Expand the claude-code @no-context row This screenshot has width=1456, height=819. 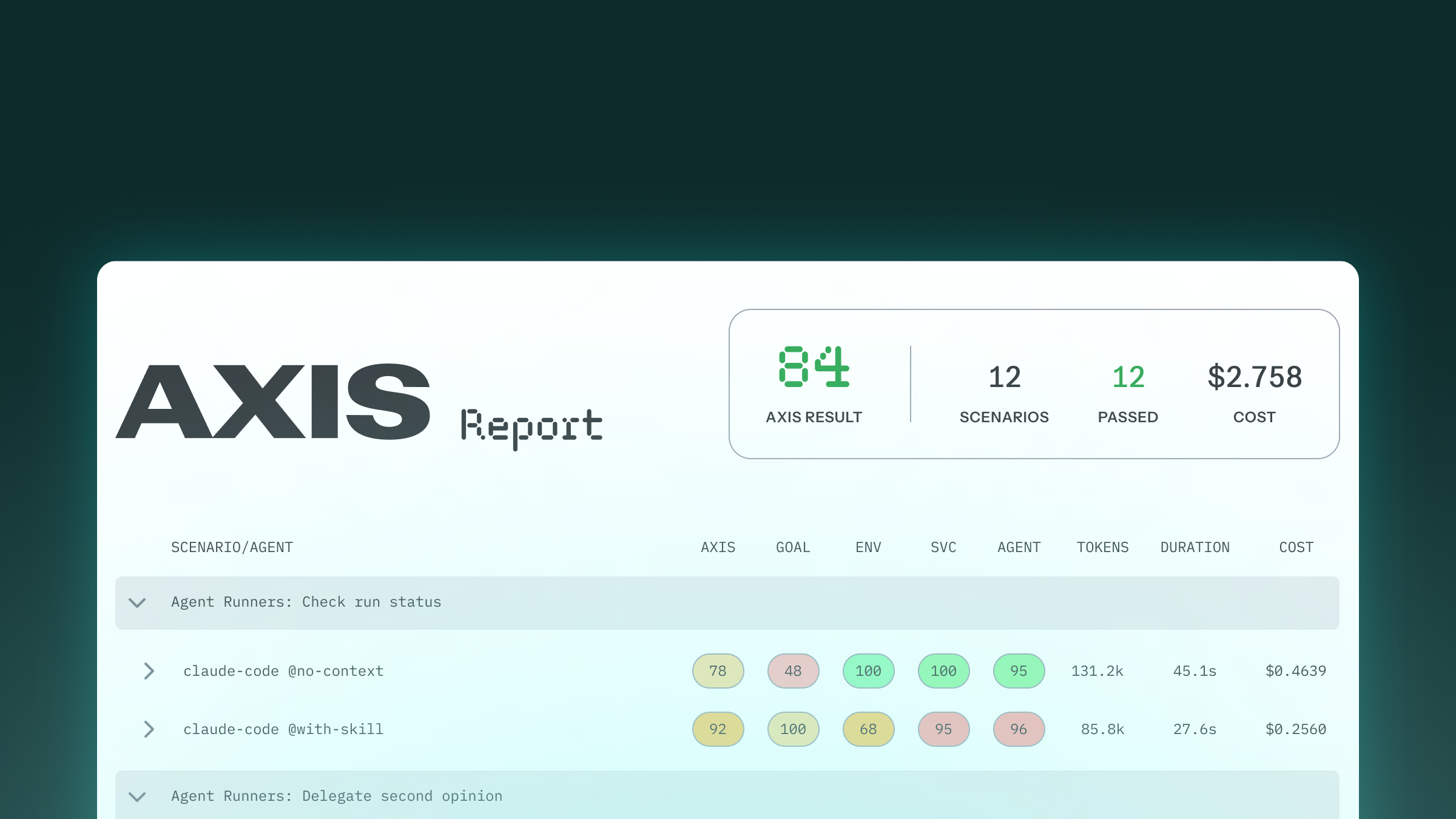point(149,671)
